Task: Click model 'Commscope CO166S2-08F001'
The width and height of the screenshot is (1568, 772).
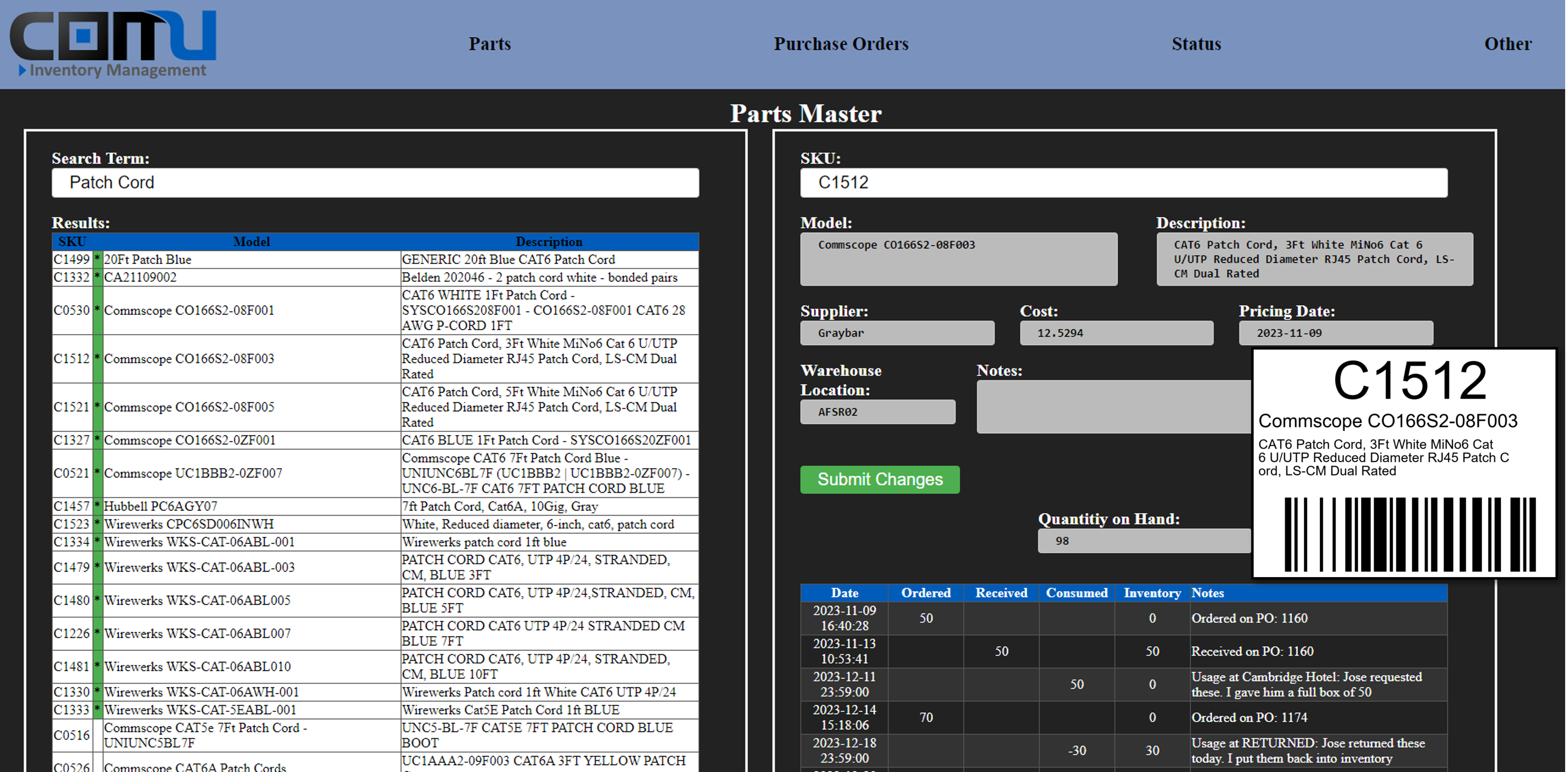Action: point(189,310)
